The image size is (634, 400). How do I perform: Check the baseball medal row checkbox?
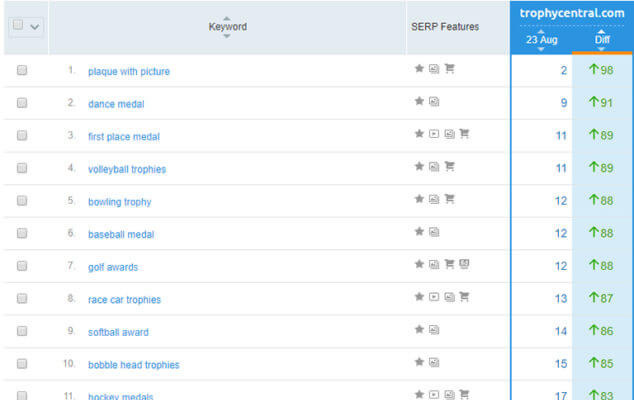tap(22, 233)
